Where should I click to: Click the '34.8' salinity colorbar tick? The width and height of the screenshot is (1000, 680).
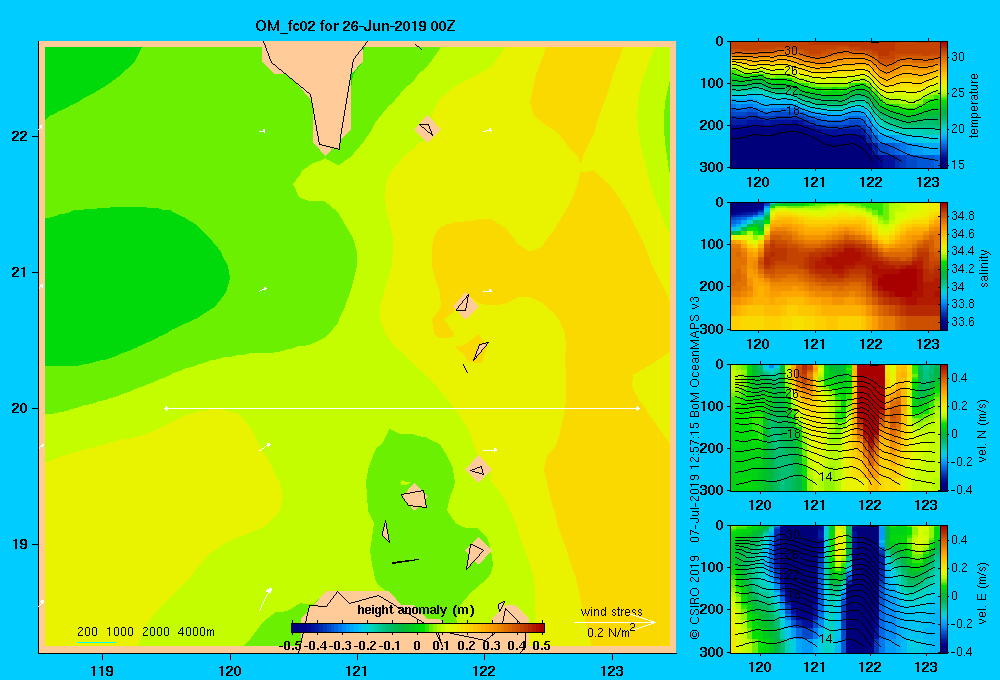click(x=962, y=216)
